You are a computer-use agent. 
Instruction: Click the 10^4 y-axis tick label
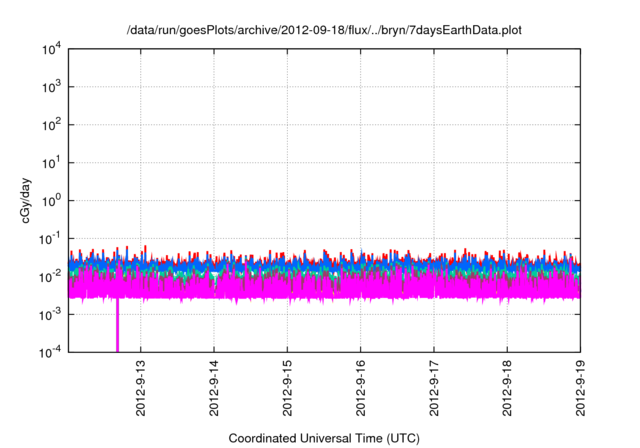(x=50, y=50)
